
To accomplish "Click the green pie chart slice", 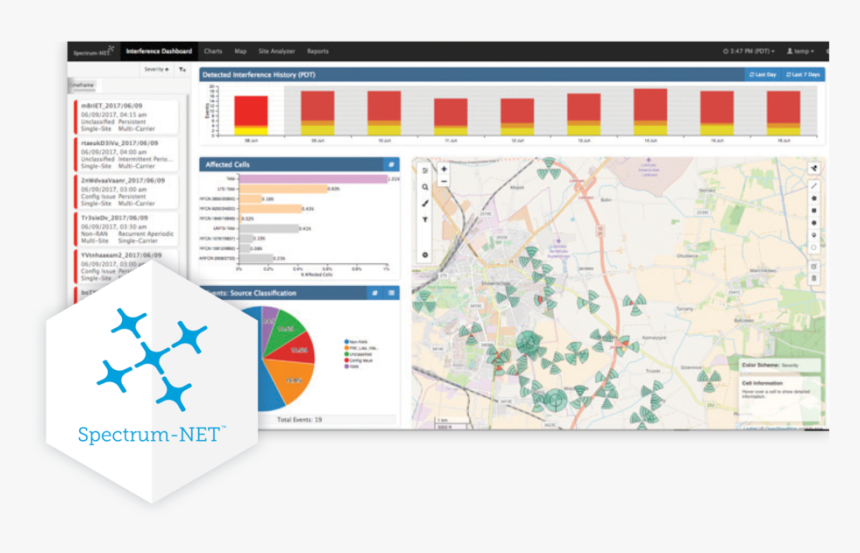I will point(284,331).
